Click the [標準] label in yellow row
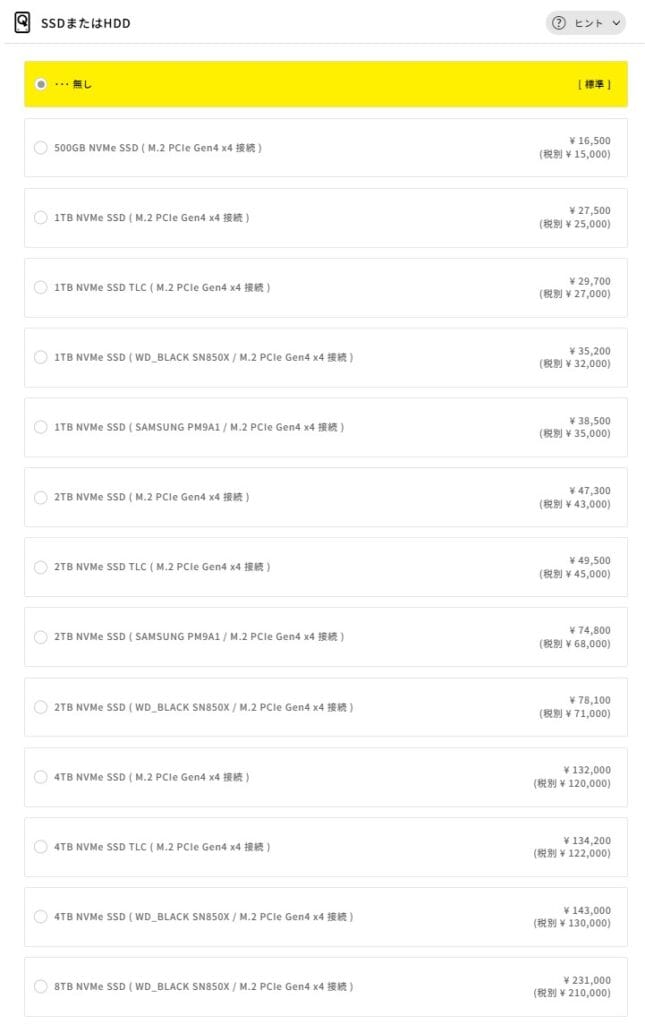This screenshot has width=645, height=1024. (594, 84)
